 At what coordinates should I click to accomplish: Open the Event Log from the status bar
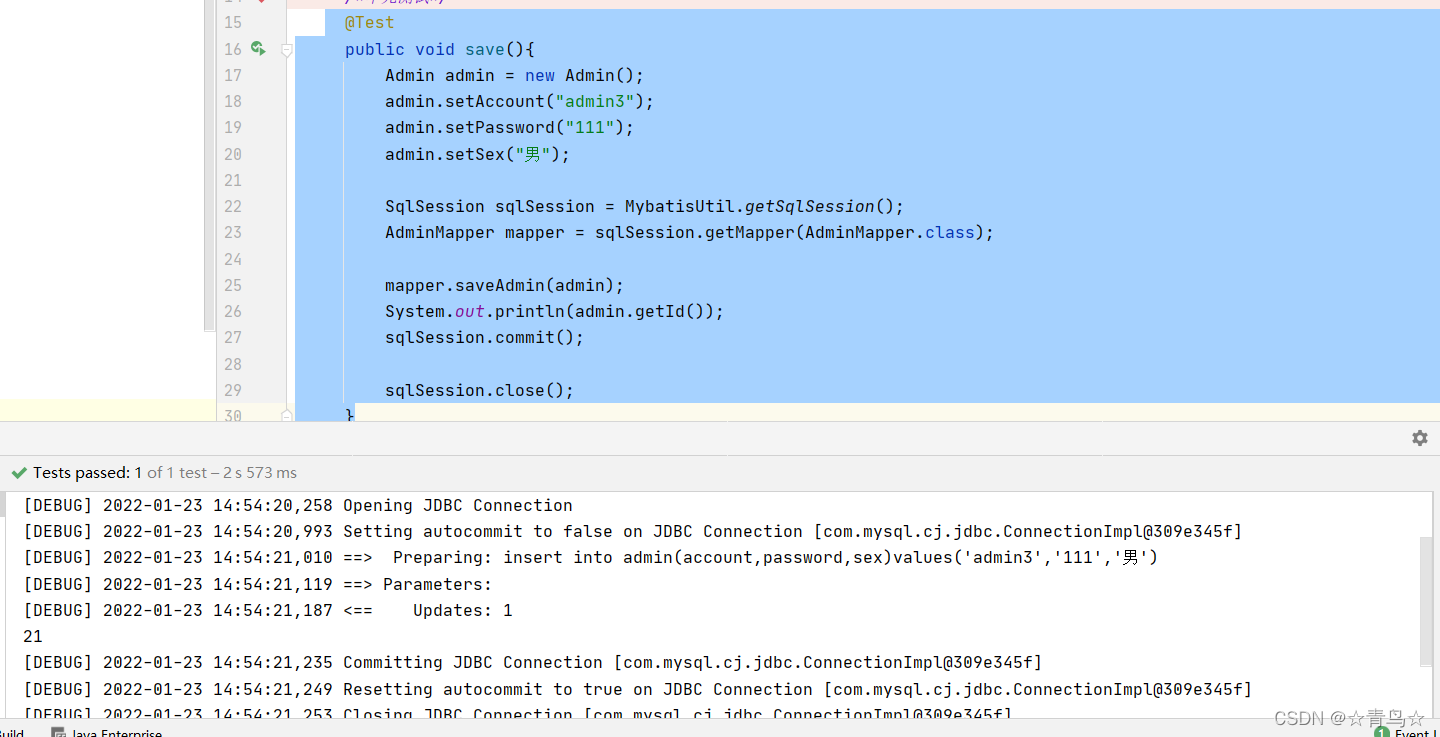(x=1406, y=733)
